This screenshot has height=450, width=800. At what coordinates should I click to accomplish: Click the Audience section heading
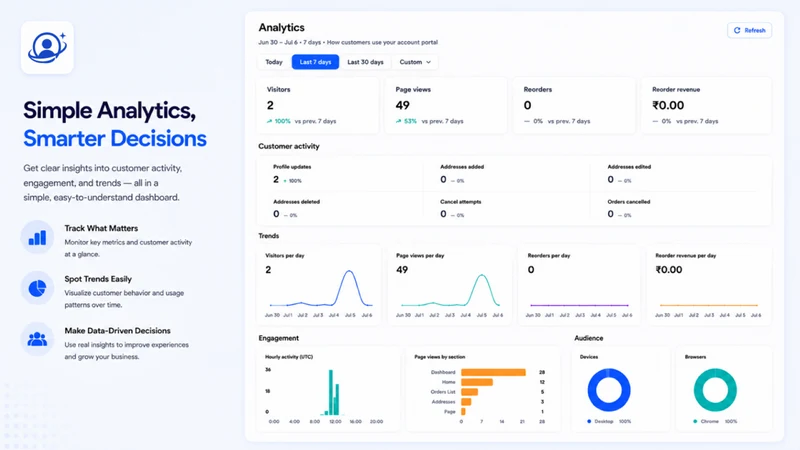pyautogui.click(x=589, y=338)
